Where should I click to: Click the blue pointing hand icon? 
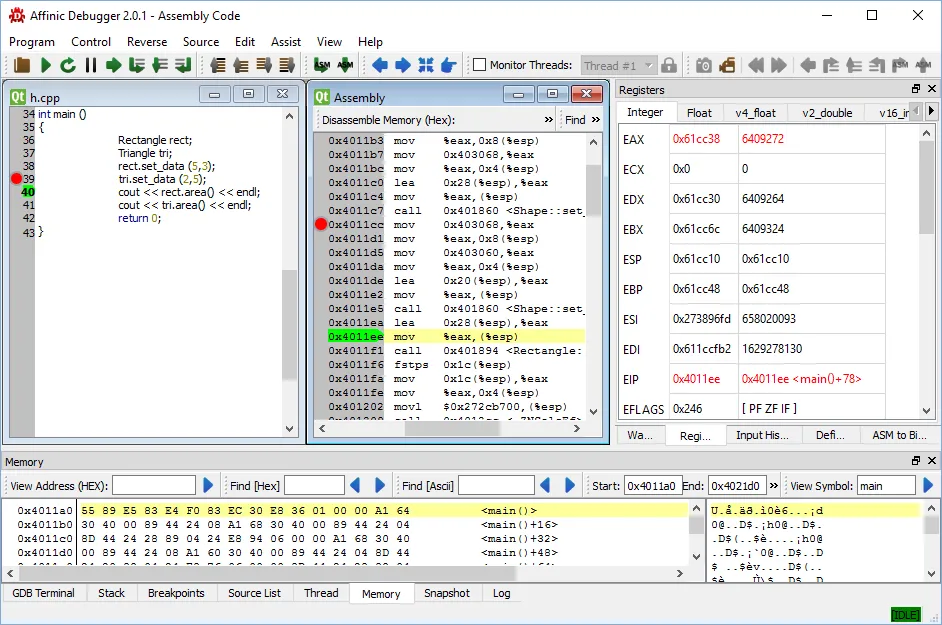pos(449,65)
